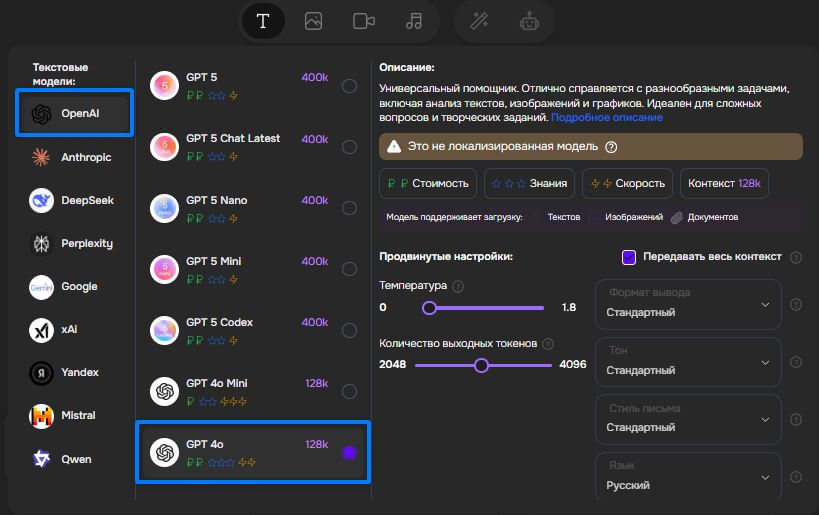The height and width of the screenshot is (515, 819).
Task: Switch to DeepSeek provider
Action: click(73, 200)
